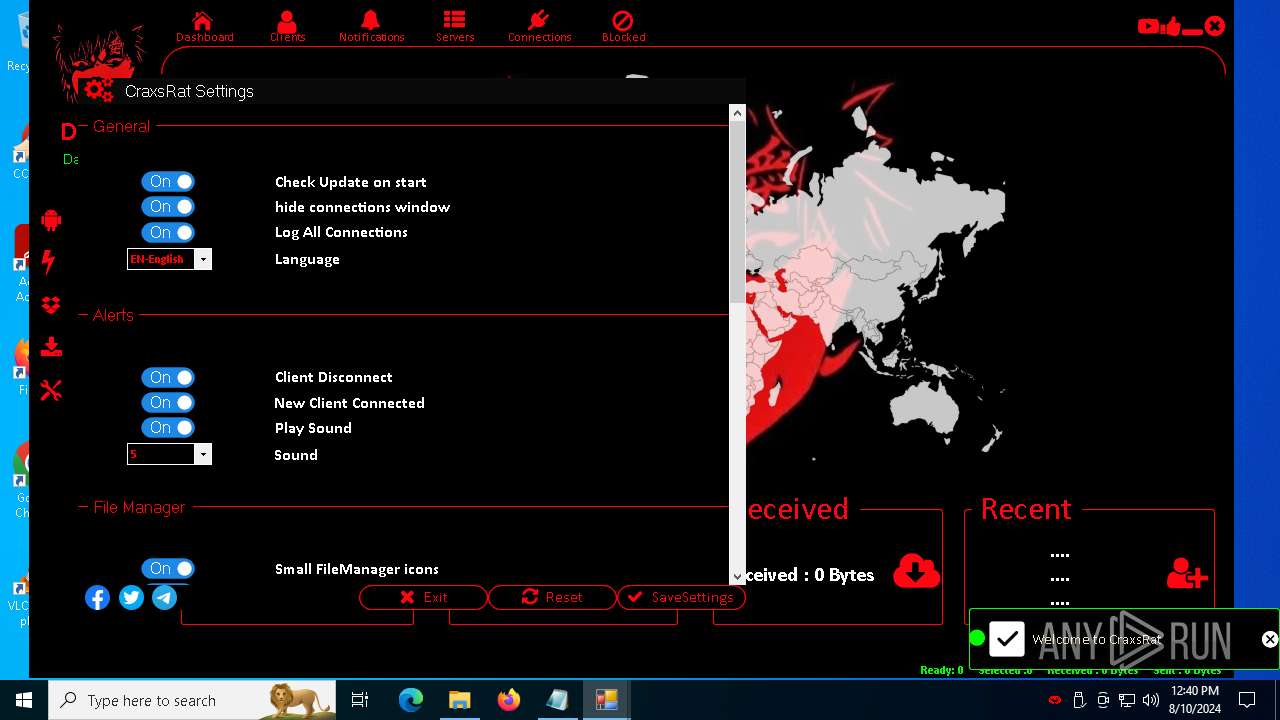Dismiss the Welcome to CraxsRat notification
The image size is (1280, 720).
pos(1269,639)
